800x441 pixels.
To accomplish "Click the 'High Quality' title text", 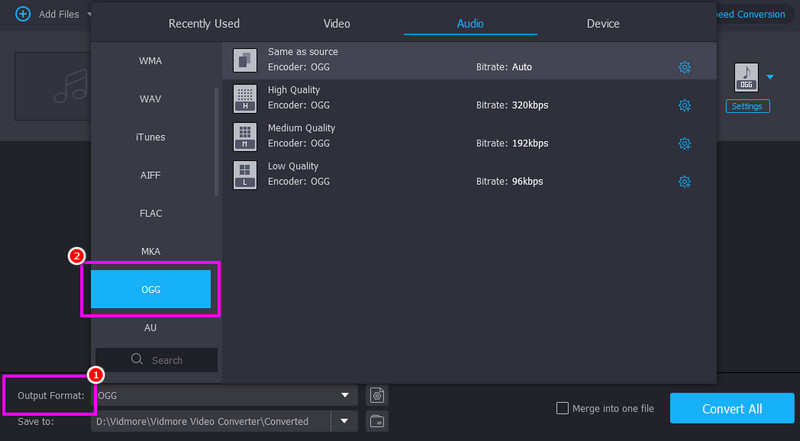I will (294, 90).
